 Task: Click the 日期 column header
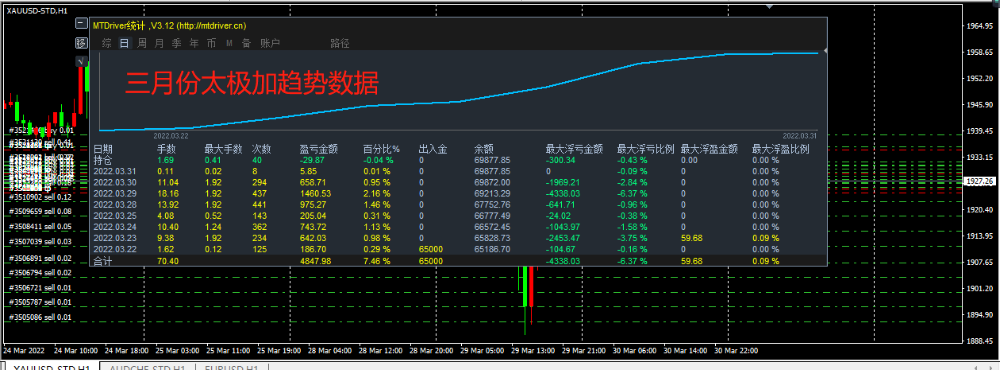click(x=103, y=149)
